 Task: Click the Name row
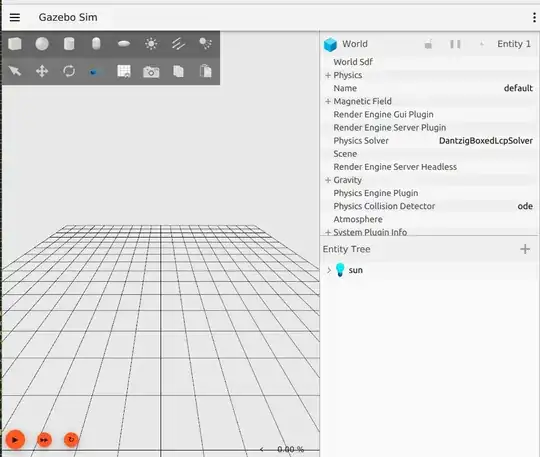430,88
